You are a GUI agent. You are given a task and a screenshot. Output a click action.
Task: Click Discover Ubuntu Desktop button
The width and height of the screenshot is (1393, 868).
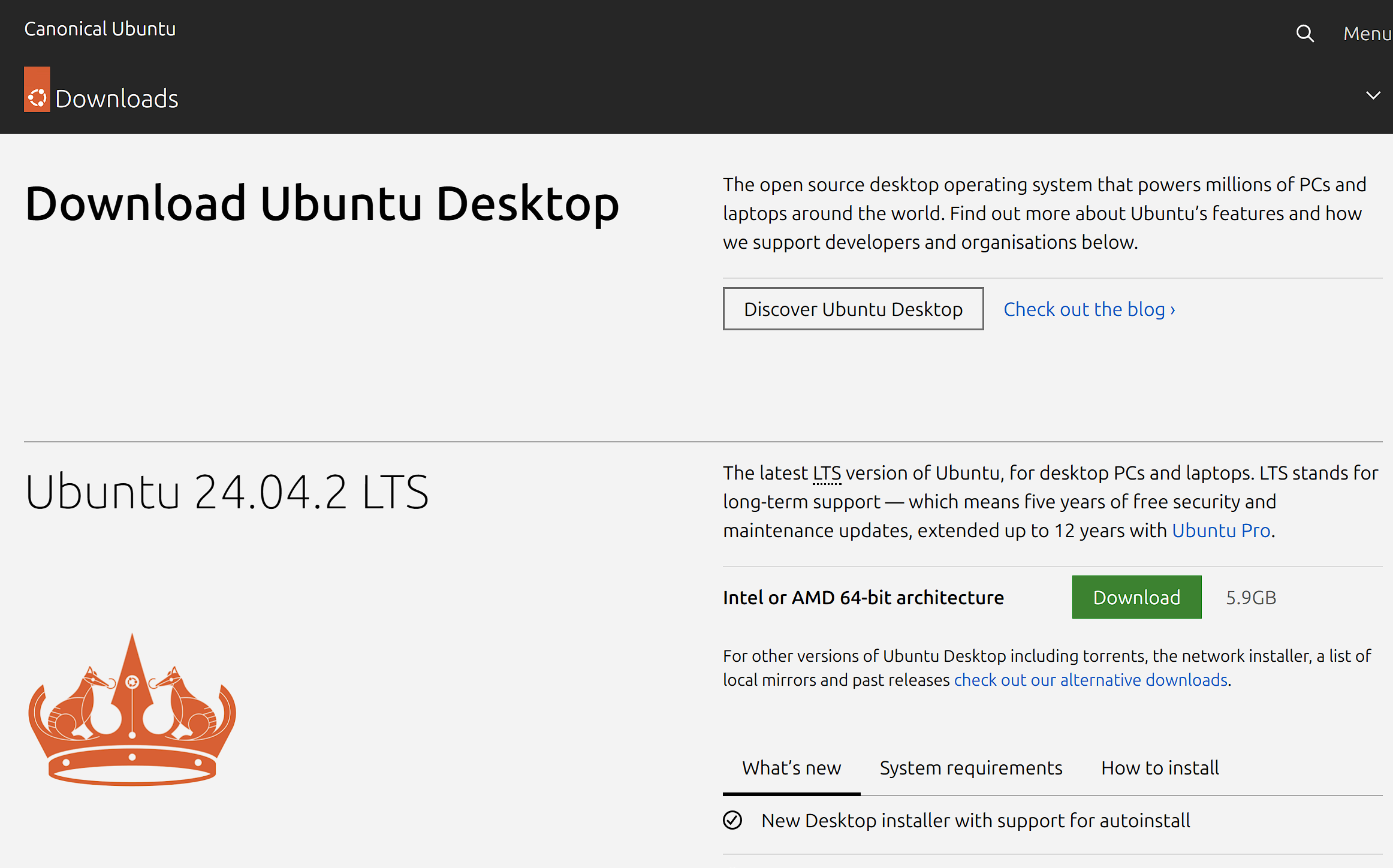pos(853,309)
